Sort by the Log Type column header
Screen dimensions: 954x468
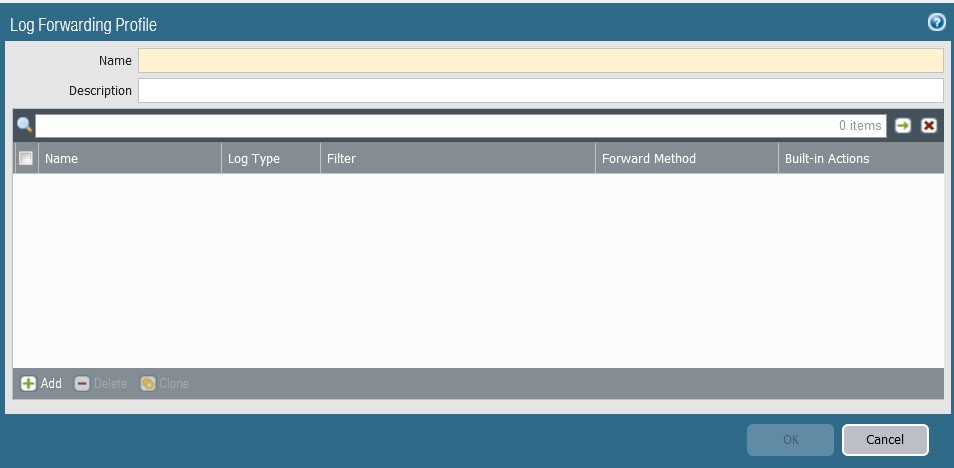(x=271, y=158)
